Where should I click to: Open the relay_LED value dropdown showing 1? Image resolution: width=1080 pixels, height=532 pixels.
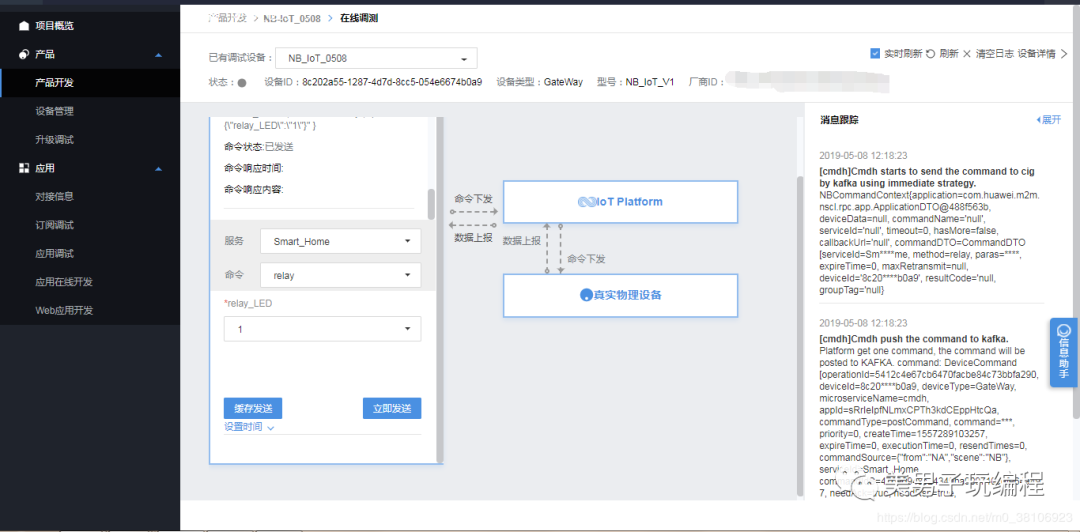pyautogui.click(x=322, y=329)
